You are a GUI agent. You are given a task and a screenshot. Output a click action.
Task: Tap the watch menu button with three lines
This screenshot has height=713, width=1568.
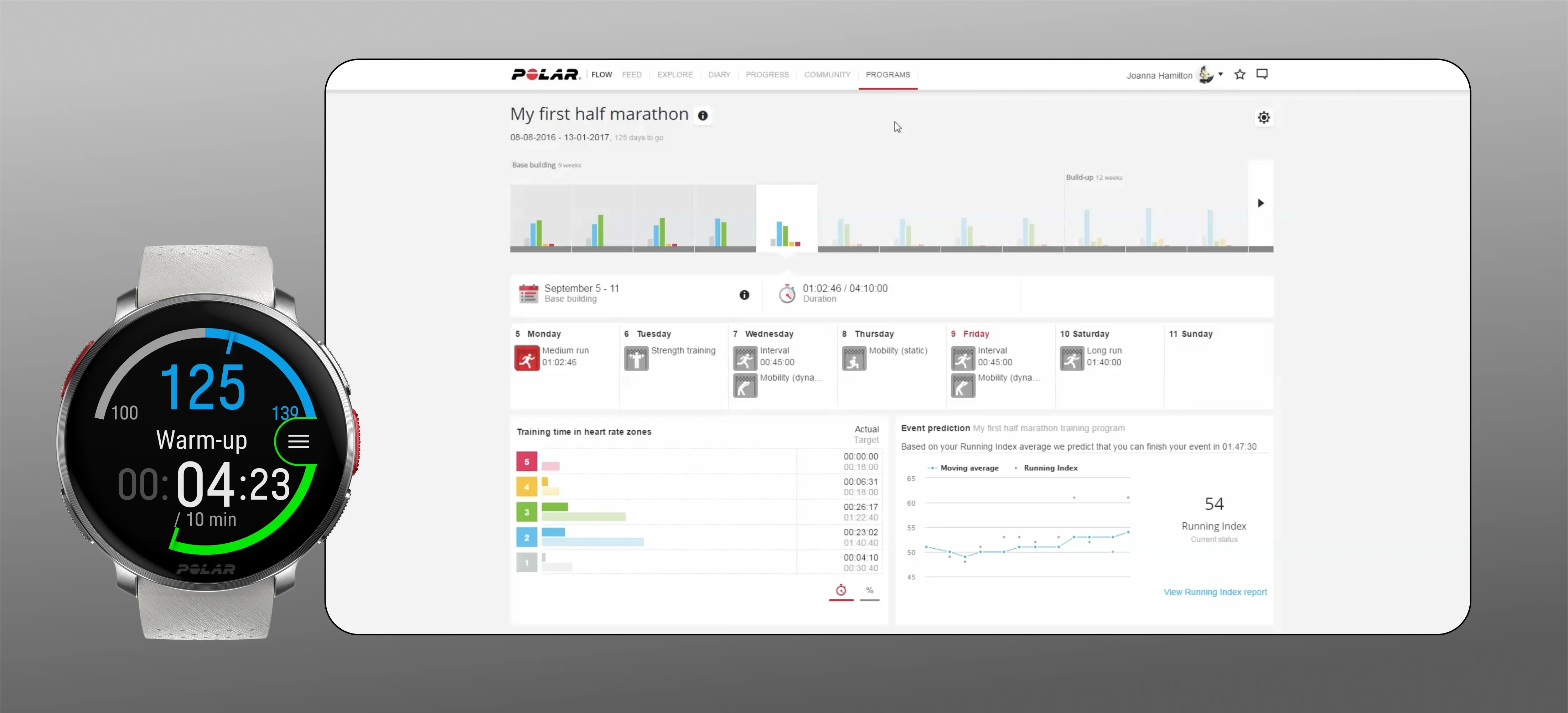[298, 441]
